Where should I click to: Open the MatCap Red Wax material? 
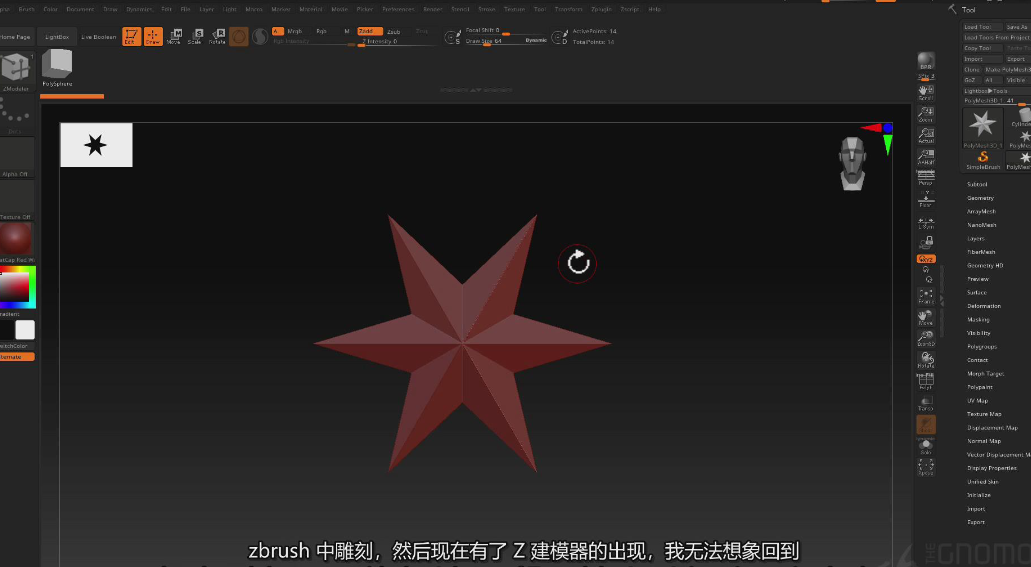pos(16,240)
